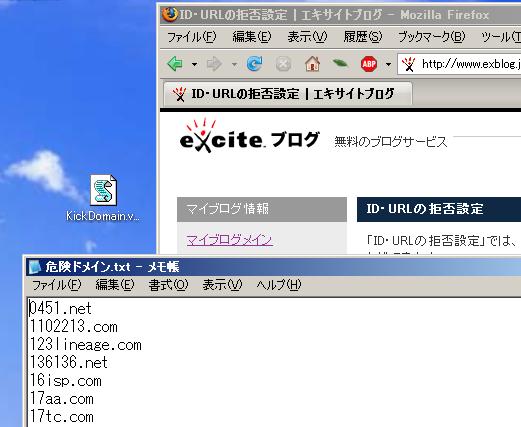521x427 pixels.
Task: Open Firefox 編集(E) menu
Action: click(x=252, y=37)
